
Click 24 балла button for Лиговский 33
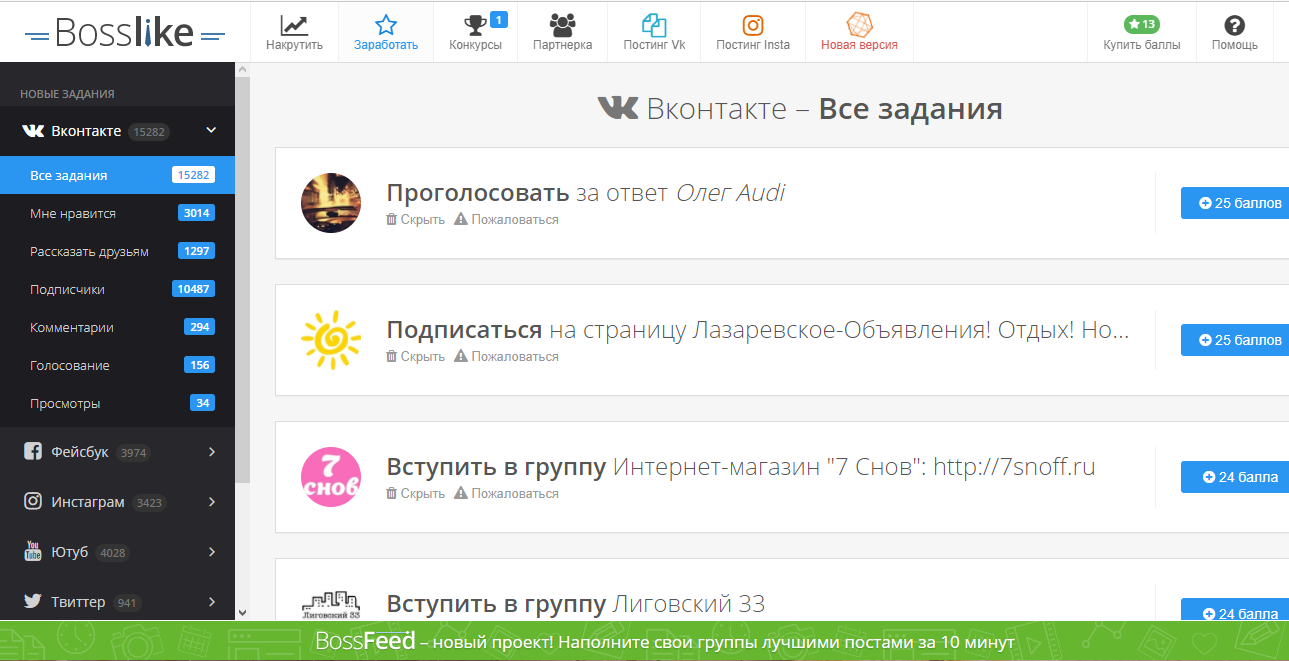tap(1235, 611)
